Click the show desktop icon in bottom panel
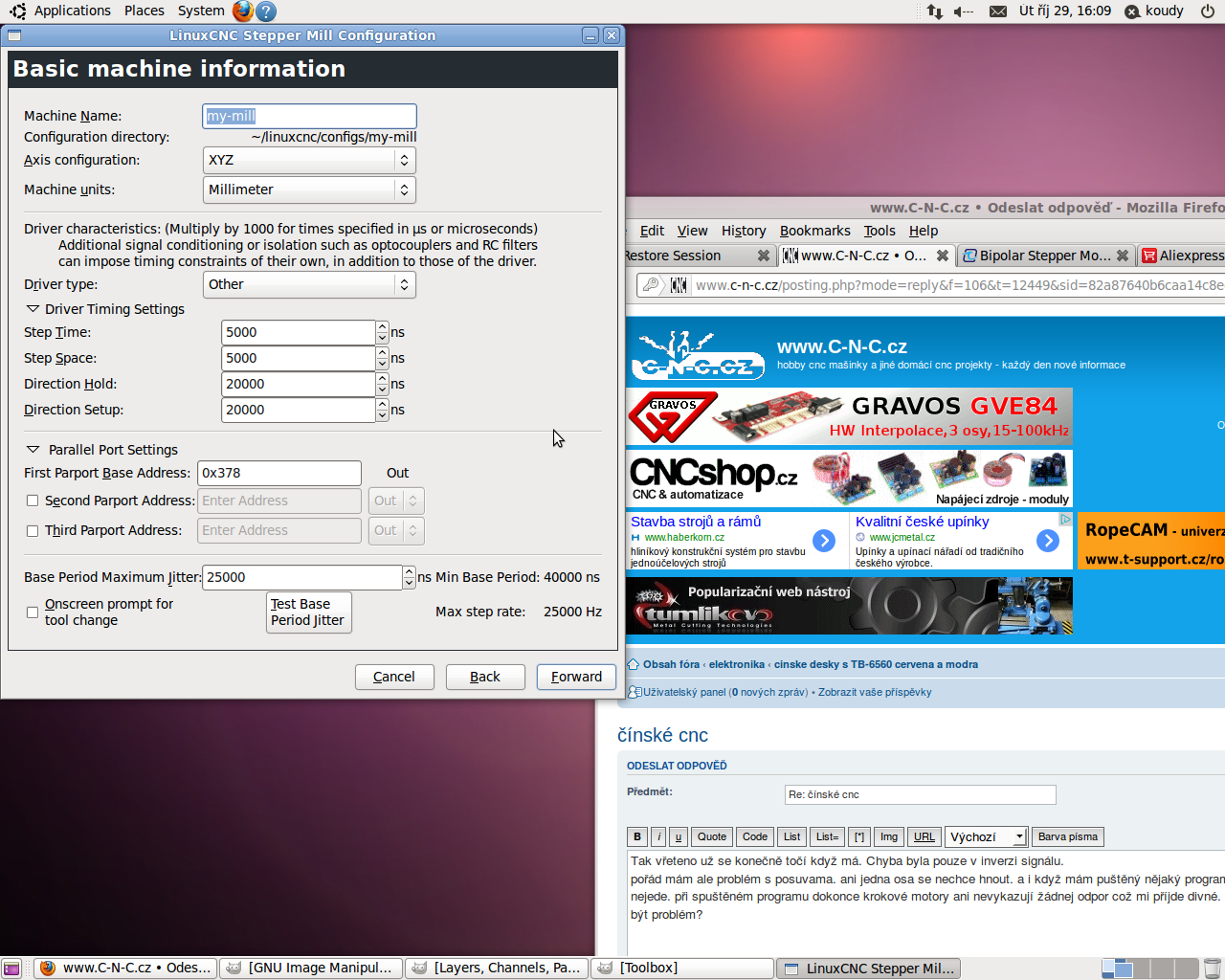The width and height of the screenshot is (1225, 980). tap(11, 969)
